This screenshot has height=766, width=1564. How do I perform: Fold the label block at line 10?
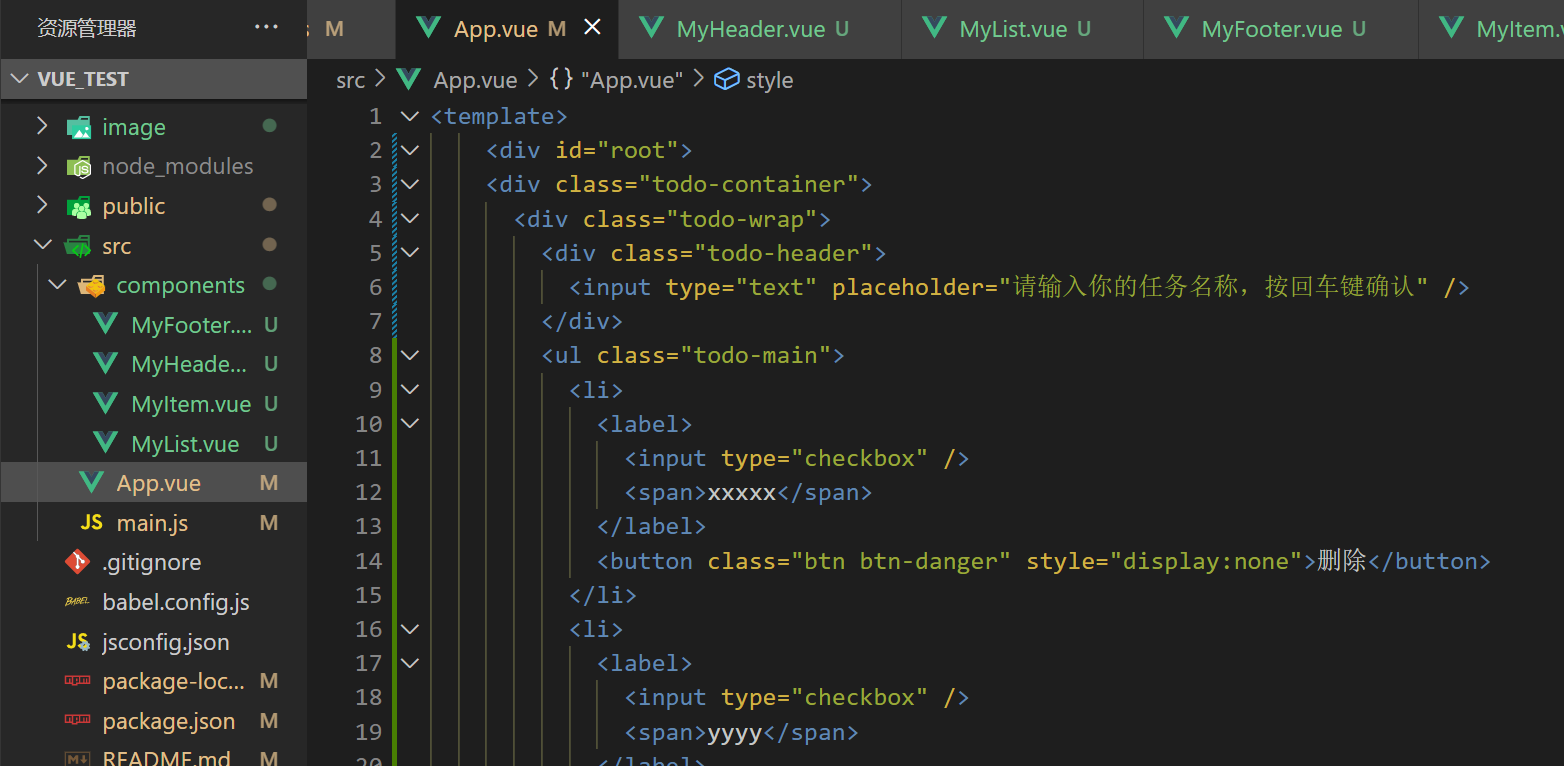pyautogui.click(x=410, y=423)
